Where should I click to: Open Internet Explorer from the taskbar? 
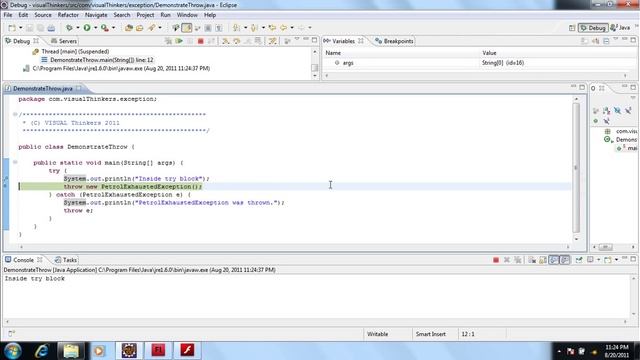click(41, 351)
